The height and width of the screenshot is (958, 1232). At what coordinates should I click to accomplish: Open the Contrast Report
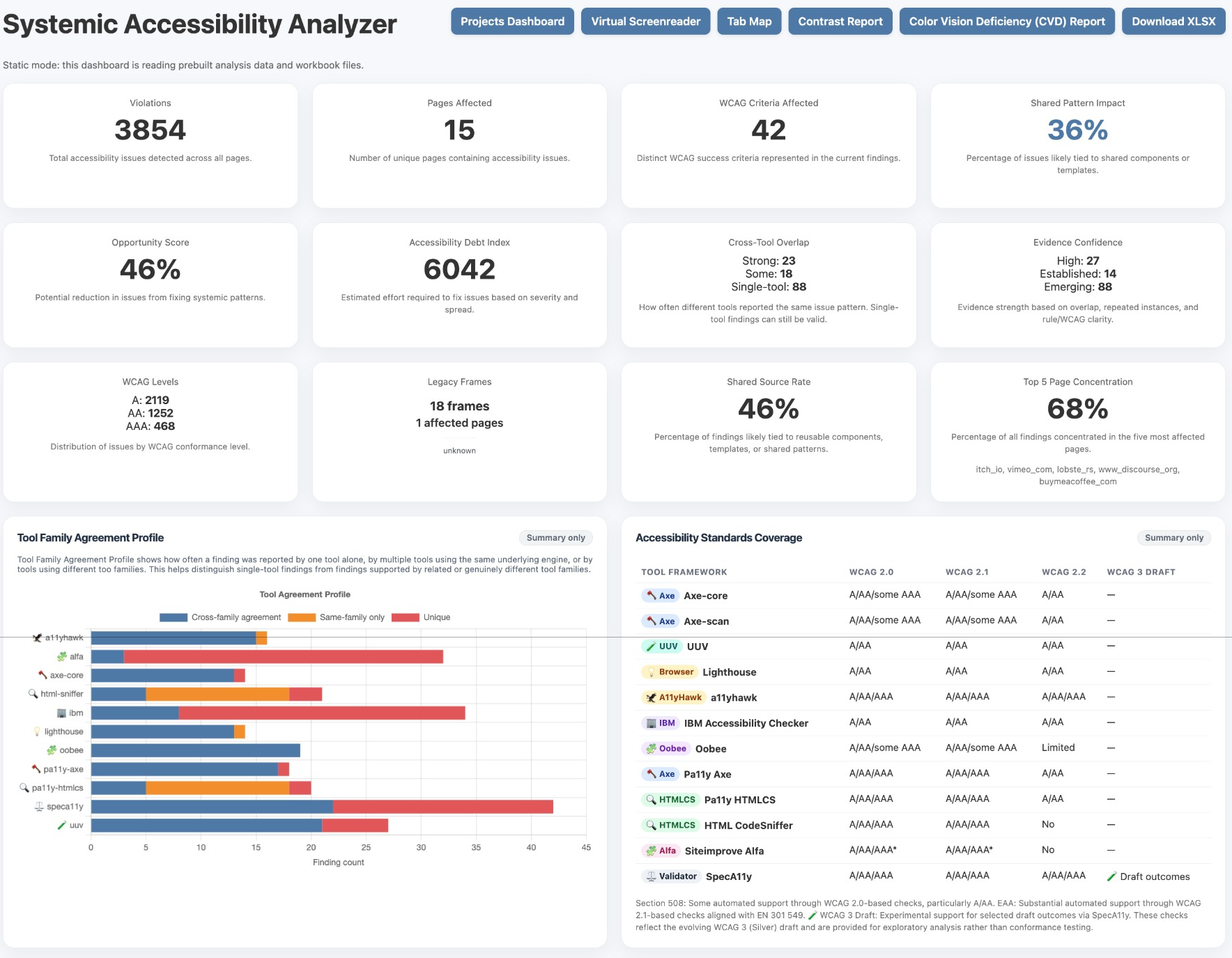click(x=840, y=22)
